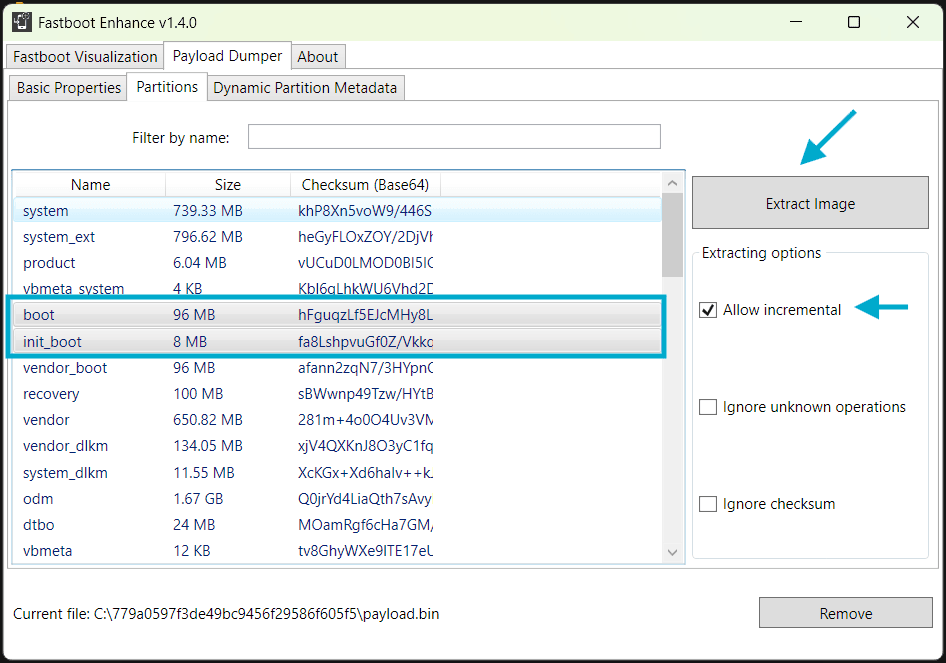Click checksum starting with khP8Xn5voW9

click(x=365, y=211)
